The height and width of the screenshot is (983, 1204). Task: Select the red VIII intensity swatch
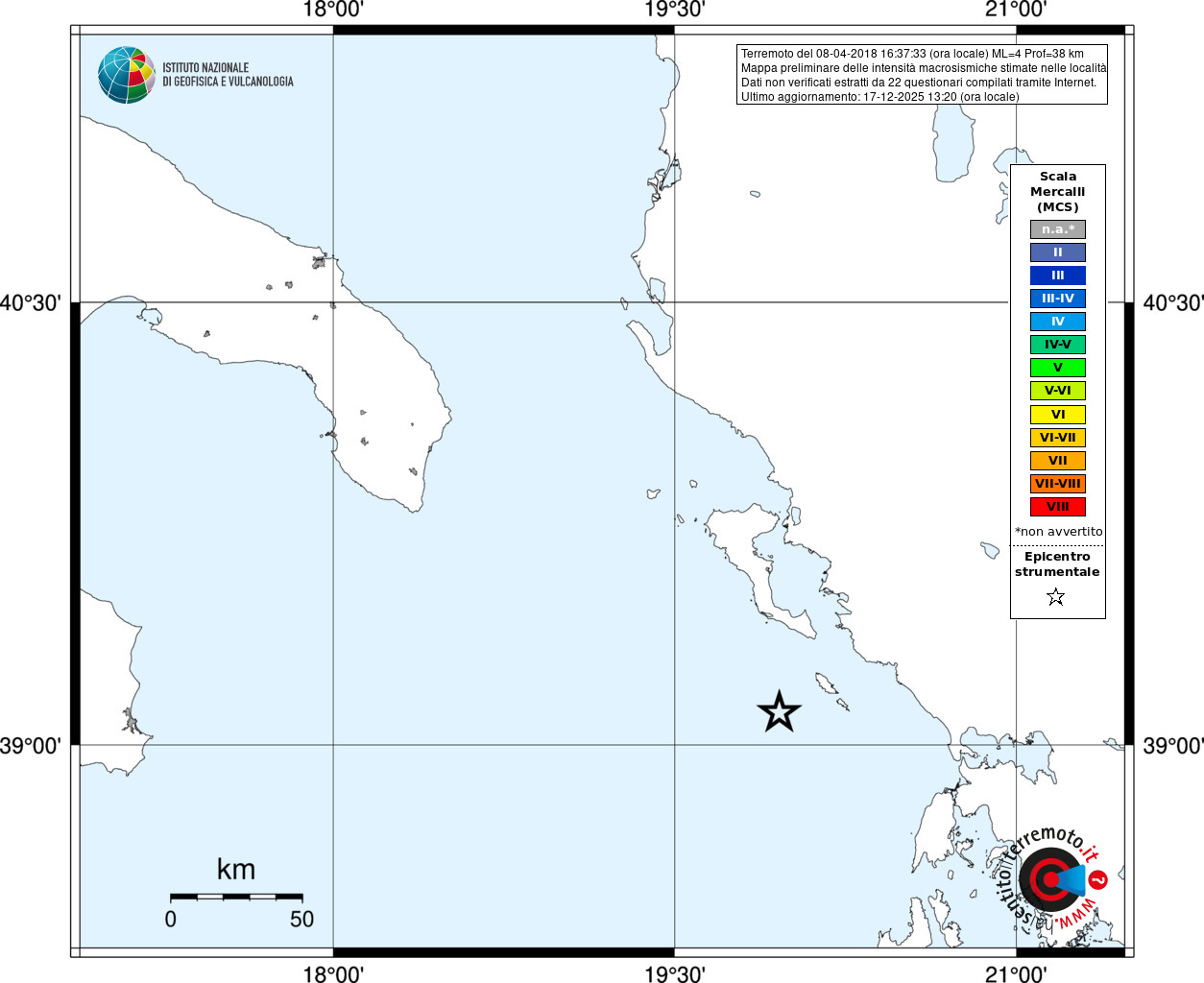(x=1058, y=507)
